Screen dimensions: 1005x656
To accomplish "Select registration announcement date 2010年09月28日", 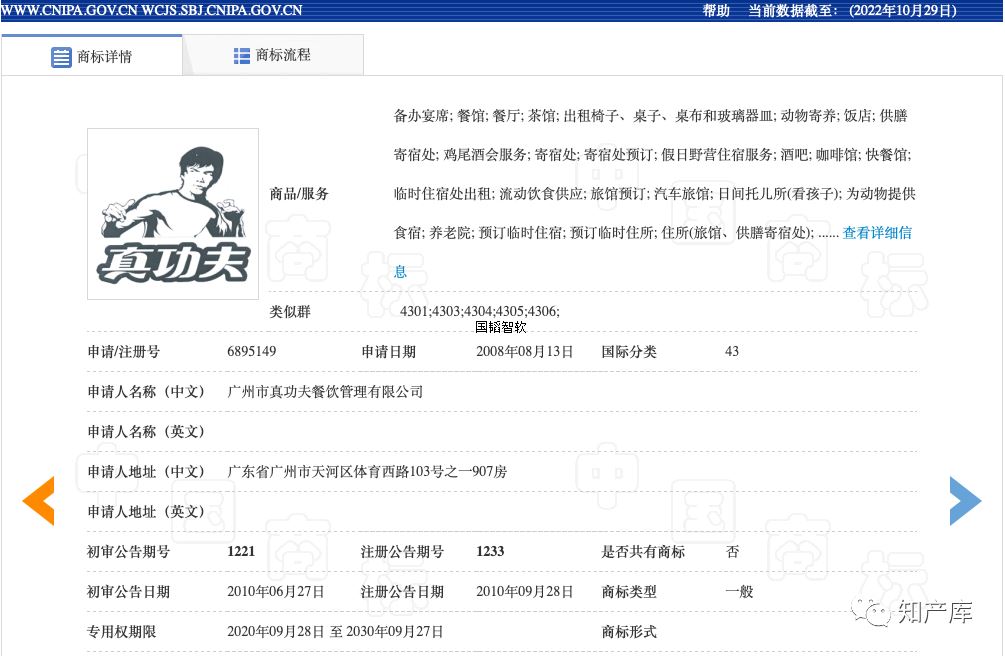I will click(524, 592).
